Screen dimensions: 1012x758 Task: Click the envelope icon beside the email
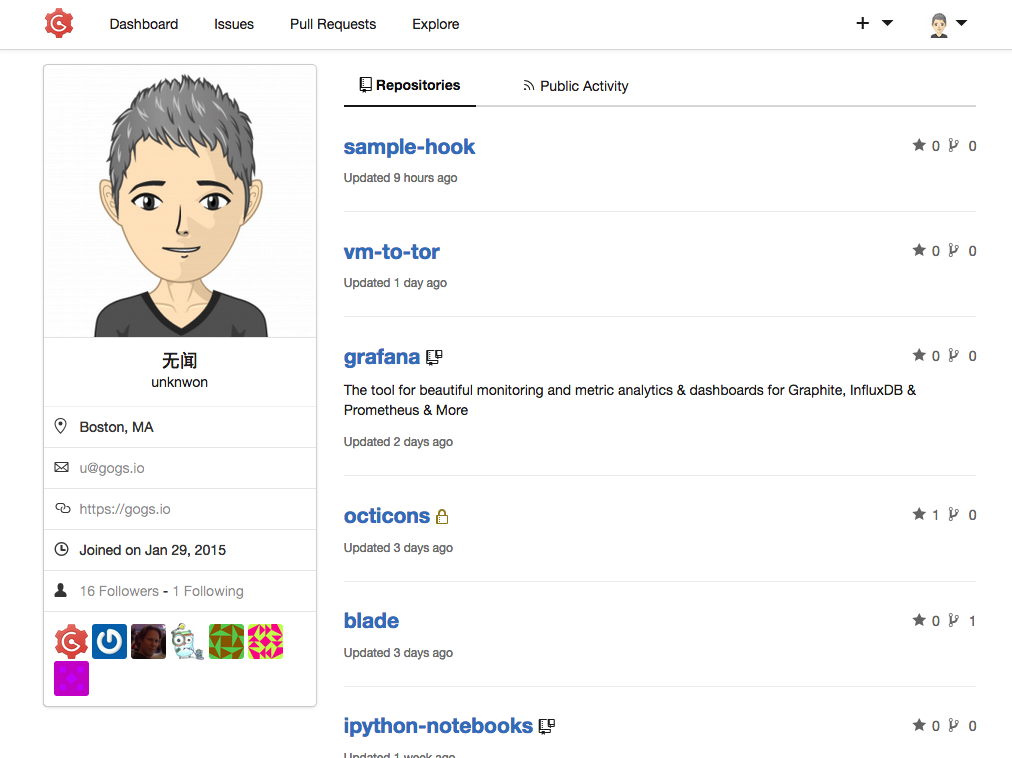(x=61, y=467)
